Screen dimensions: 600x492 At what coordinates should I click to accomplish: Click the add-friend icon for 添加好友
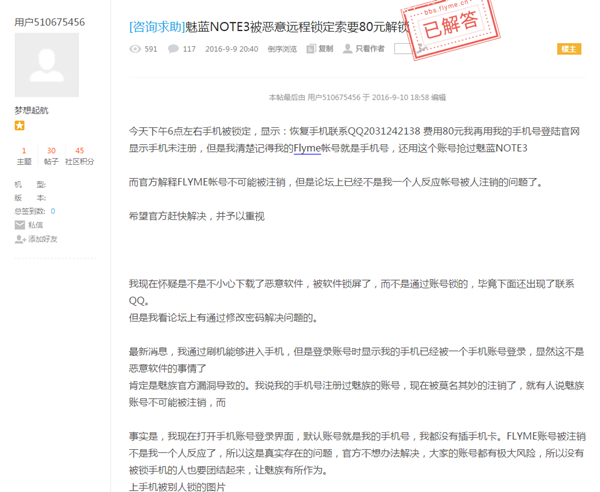20,239
